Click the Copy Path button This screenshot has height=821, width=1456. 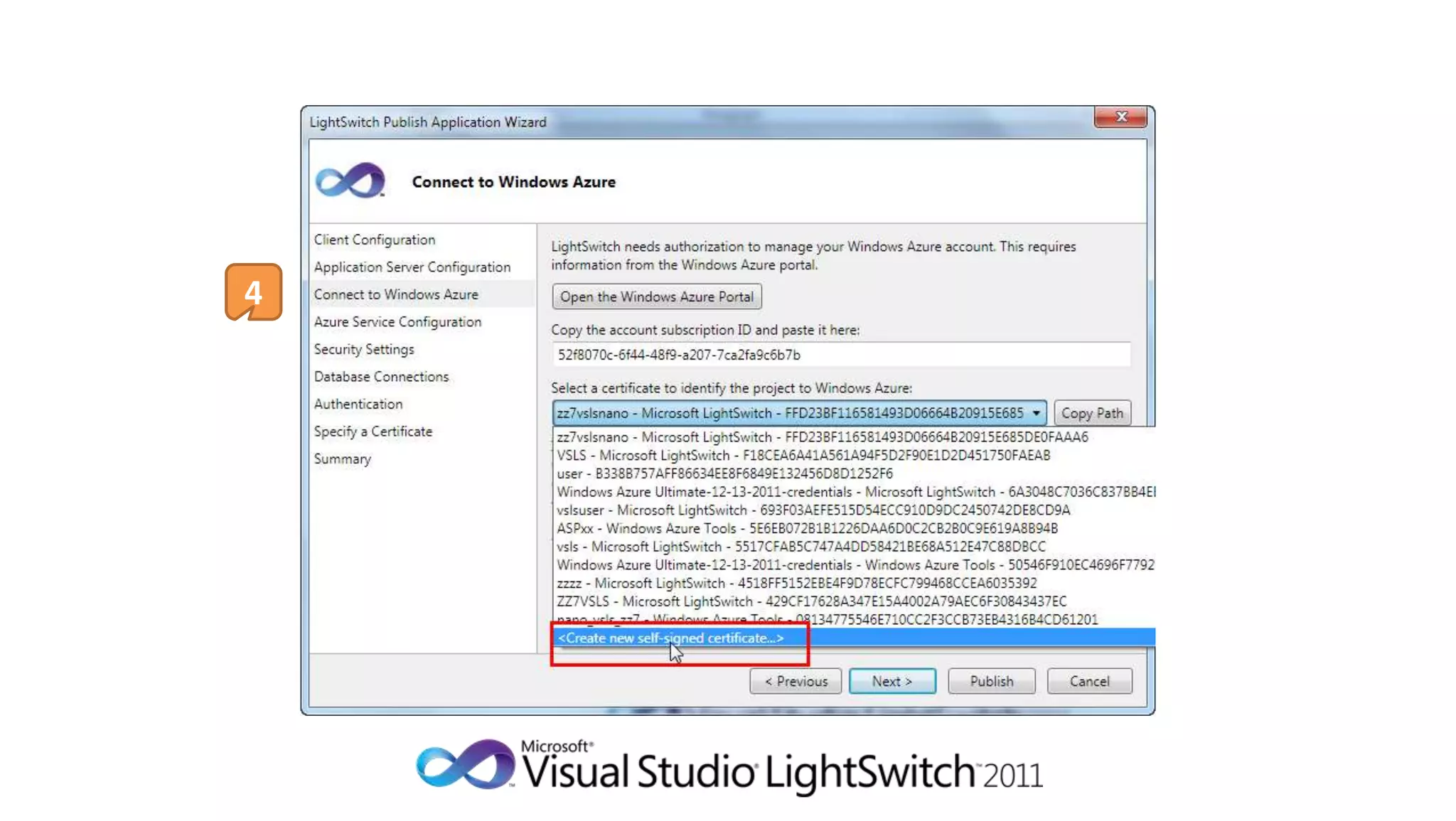[1091, 413]
